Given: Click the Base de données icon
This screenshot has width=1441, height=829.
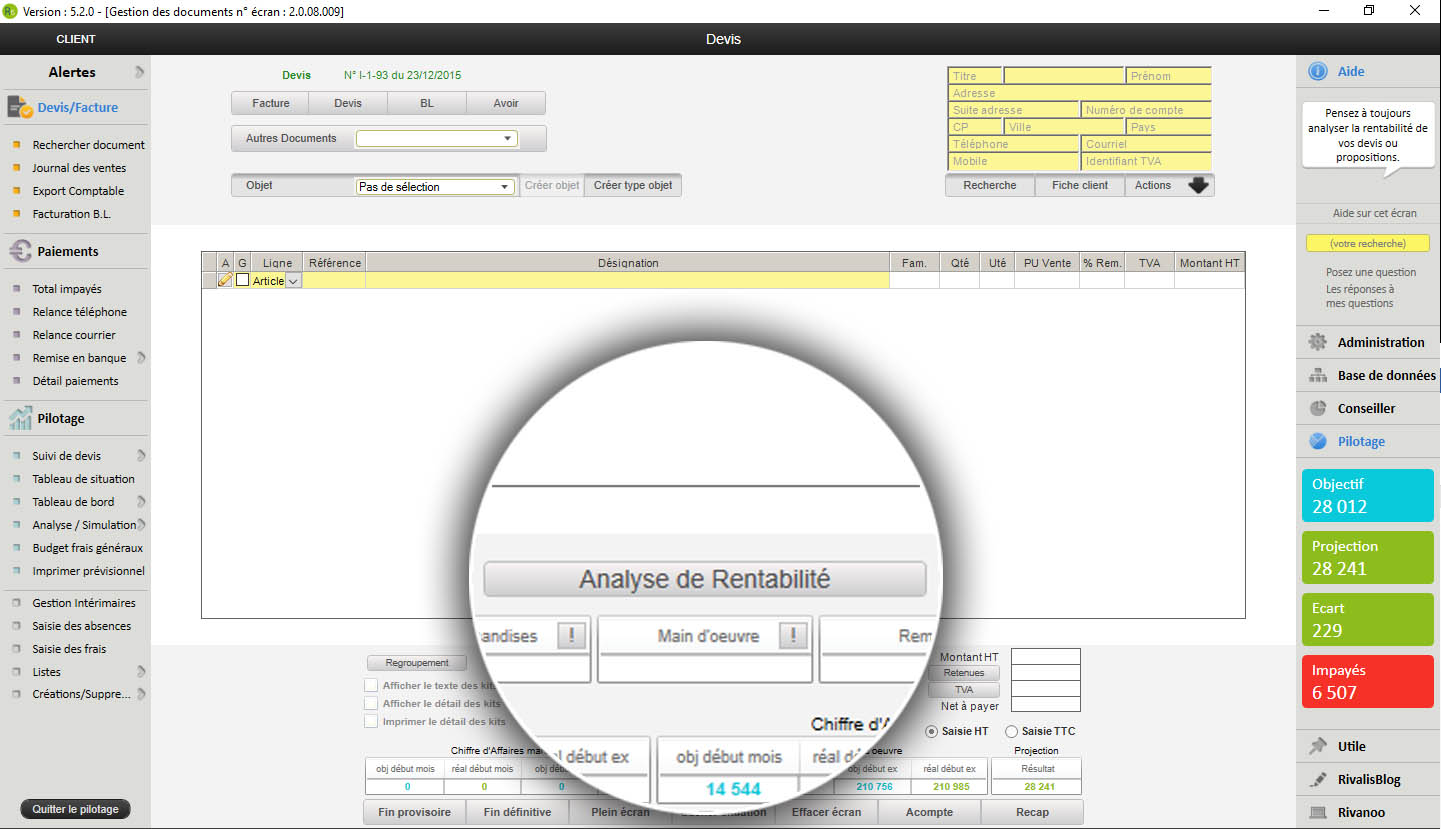Looking at the screenshot, I should [x=1318, y=376].
